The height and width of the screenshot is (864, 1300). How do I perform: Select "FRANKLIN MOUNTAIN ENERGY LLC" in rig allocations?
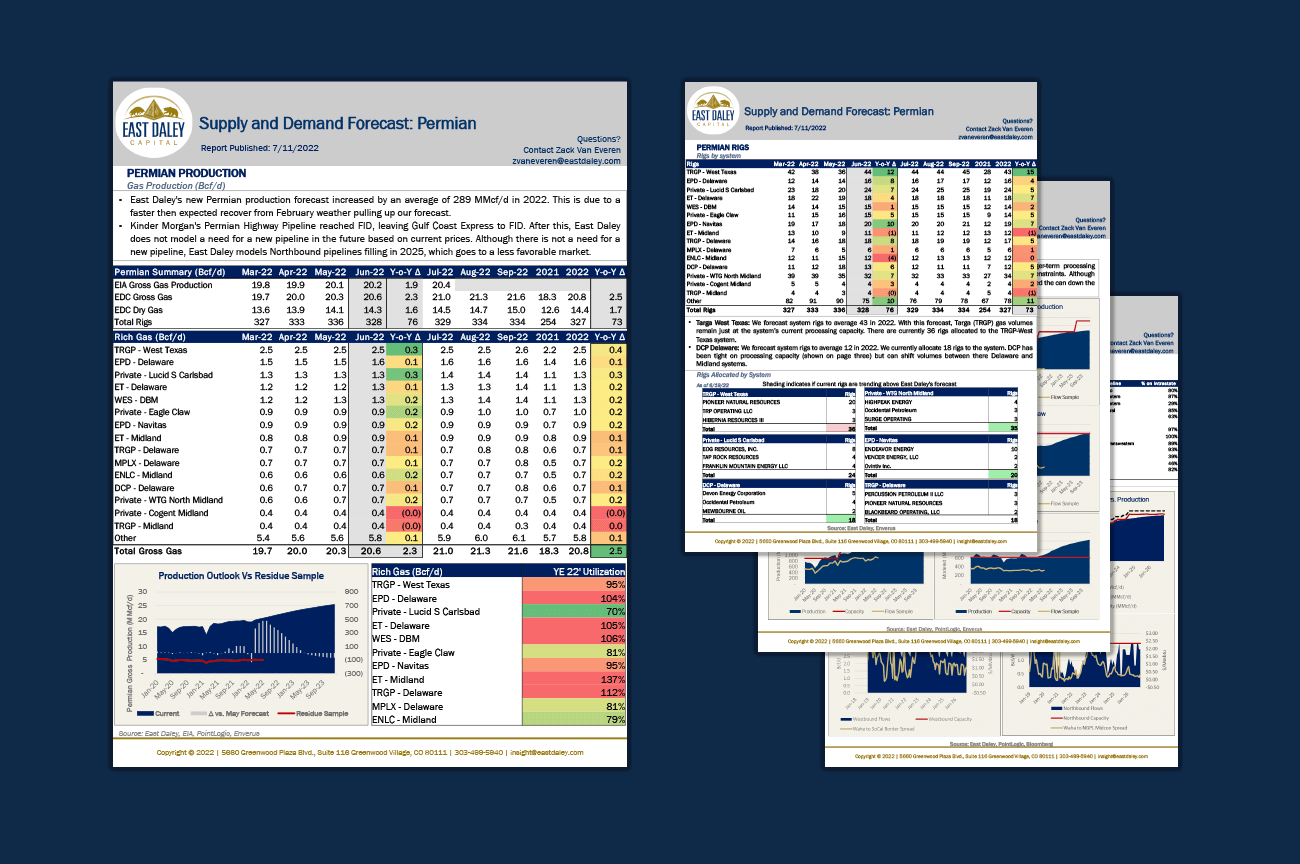tap(746, 465)
